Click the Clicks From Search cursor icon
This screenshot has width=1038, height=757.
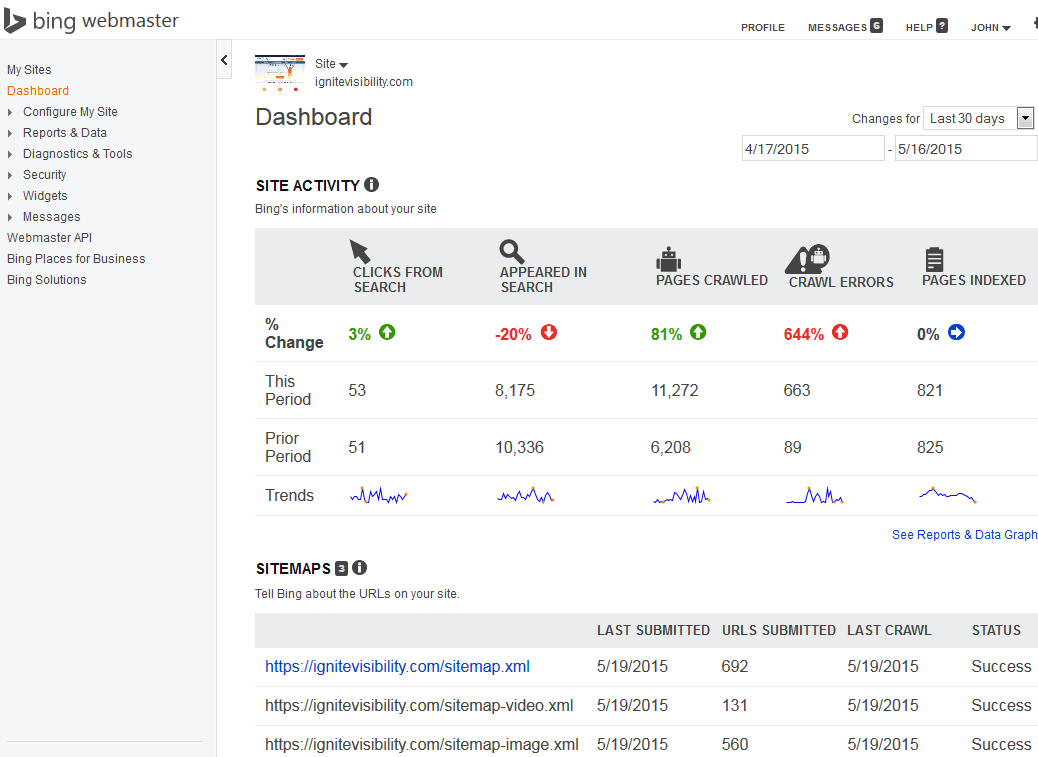coord(359,251)
